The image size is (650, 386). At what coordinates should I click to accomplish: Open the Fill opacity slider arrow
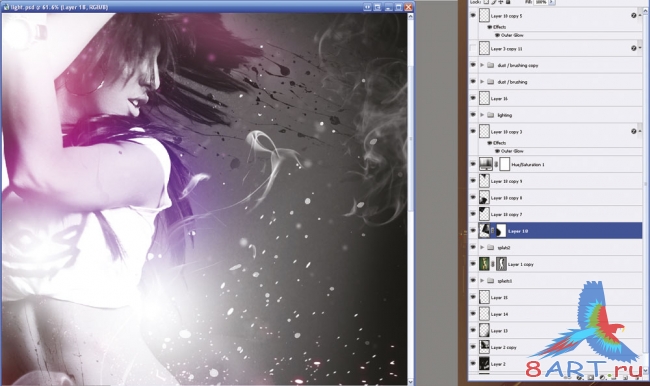pos(552,2)
